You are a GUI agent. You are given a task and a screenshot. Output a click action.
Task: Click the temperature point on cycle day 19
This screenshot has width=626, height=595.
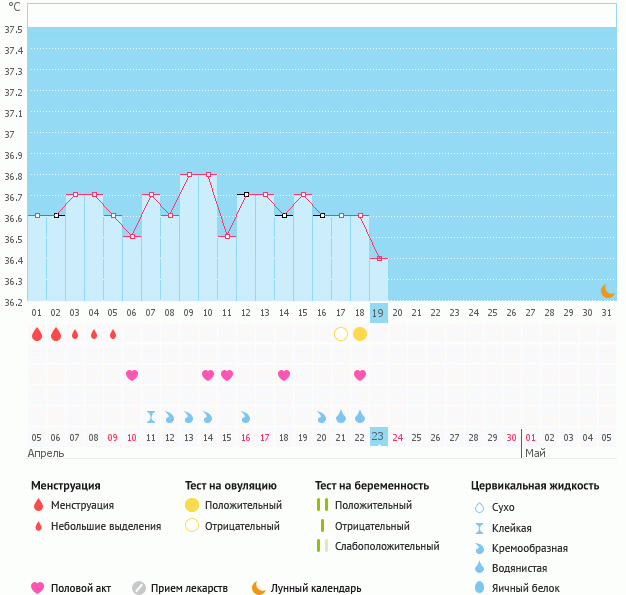tap(379, 258)
